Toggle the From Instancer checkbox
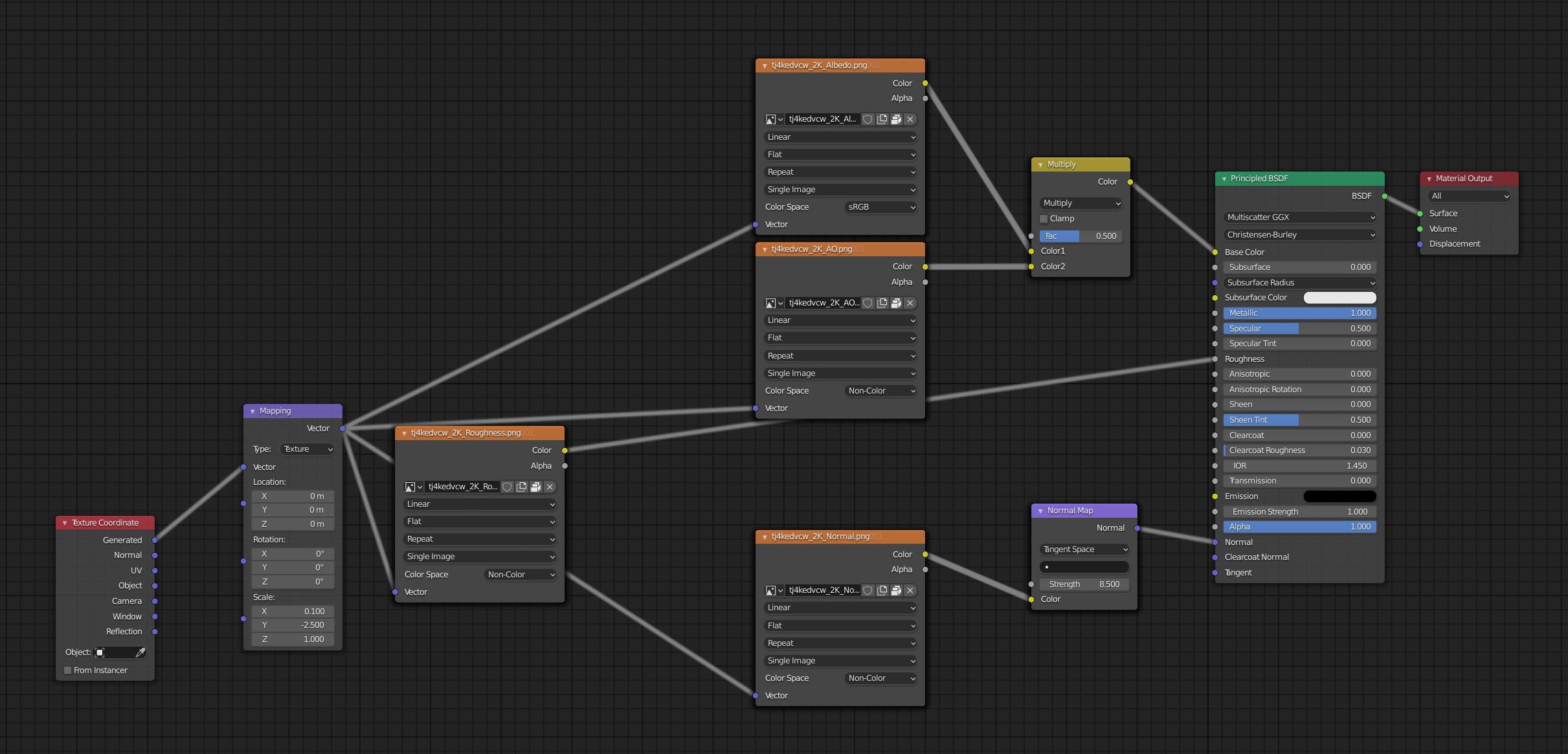The width and height of the screenshot is (1568, 754). click(x=68, y=670)
